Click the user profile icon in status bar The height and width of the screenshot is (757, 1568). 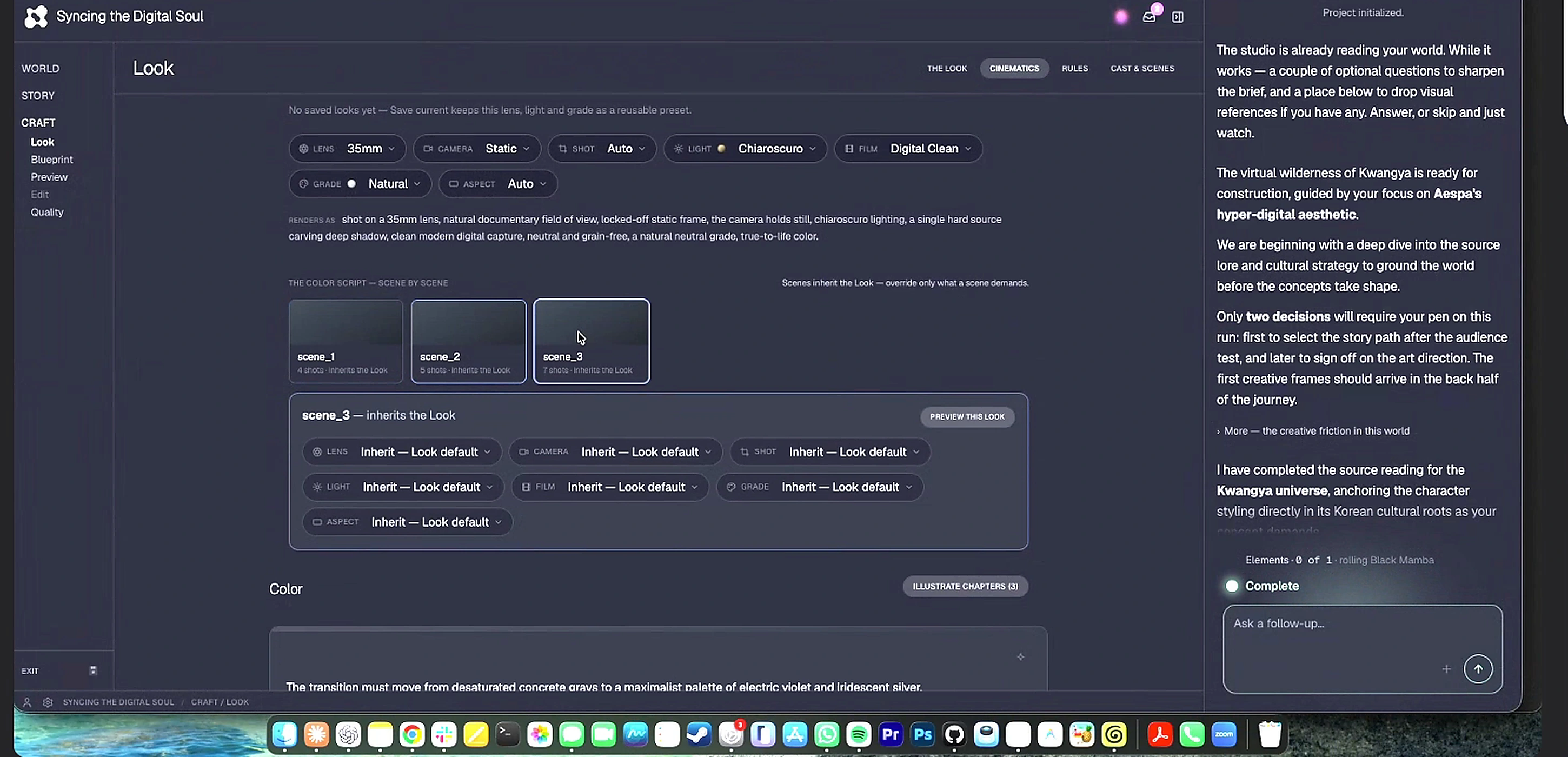(x=27, y=702)
